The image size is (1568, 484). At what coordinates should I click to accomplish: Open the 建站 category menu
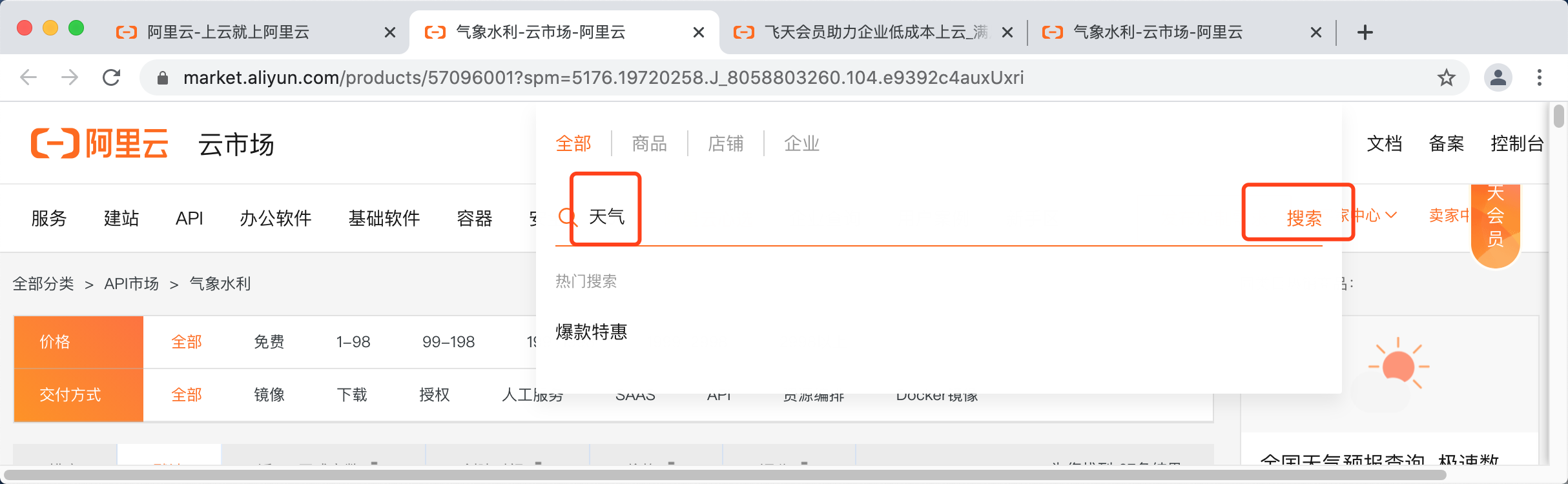pyautogui.click(x=121, y=218)
